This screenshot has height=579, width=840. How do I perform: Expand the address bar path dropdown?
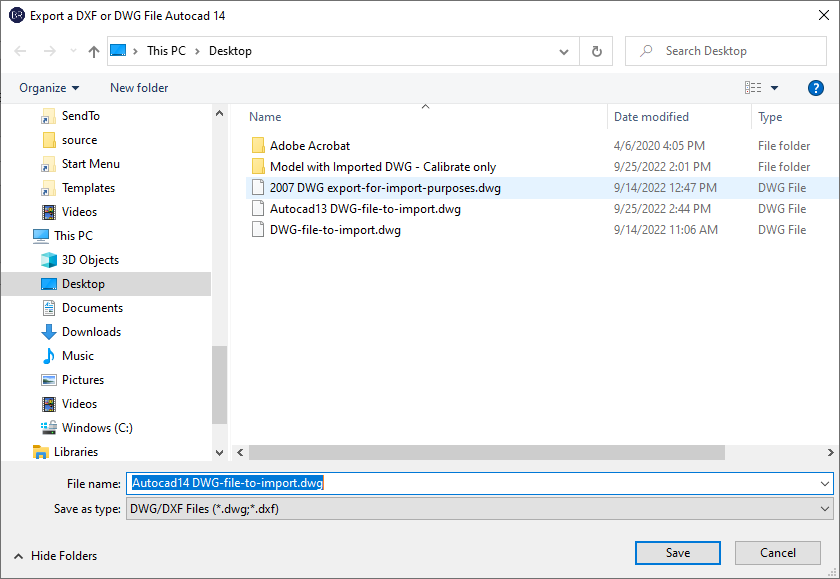coord(566,51)
